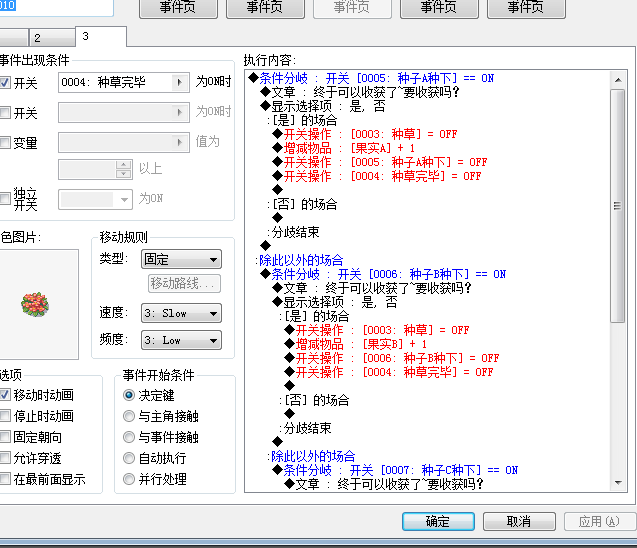Viewport: 637px width, 548px height.
Task: Choose 自动执行 as event trigger
Action: point(129,458)
